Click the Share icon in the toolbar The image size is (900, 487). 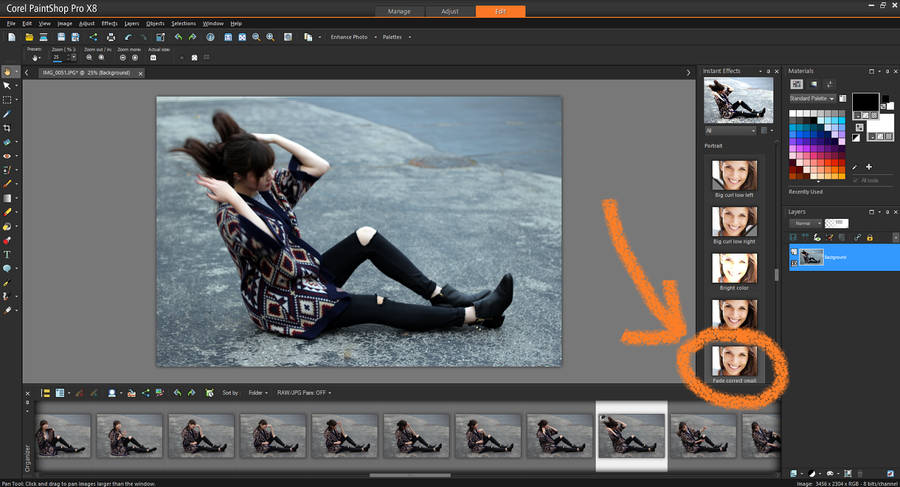[94, 37]
